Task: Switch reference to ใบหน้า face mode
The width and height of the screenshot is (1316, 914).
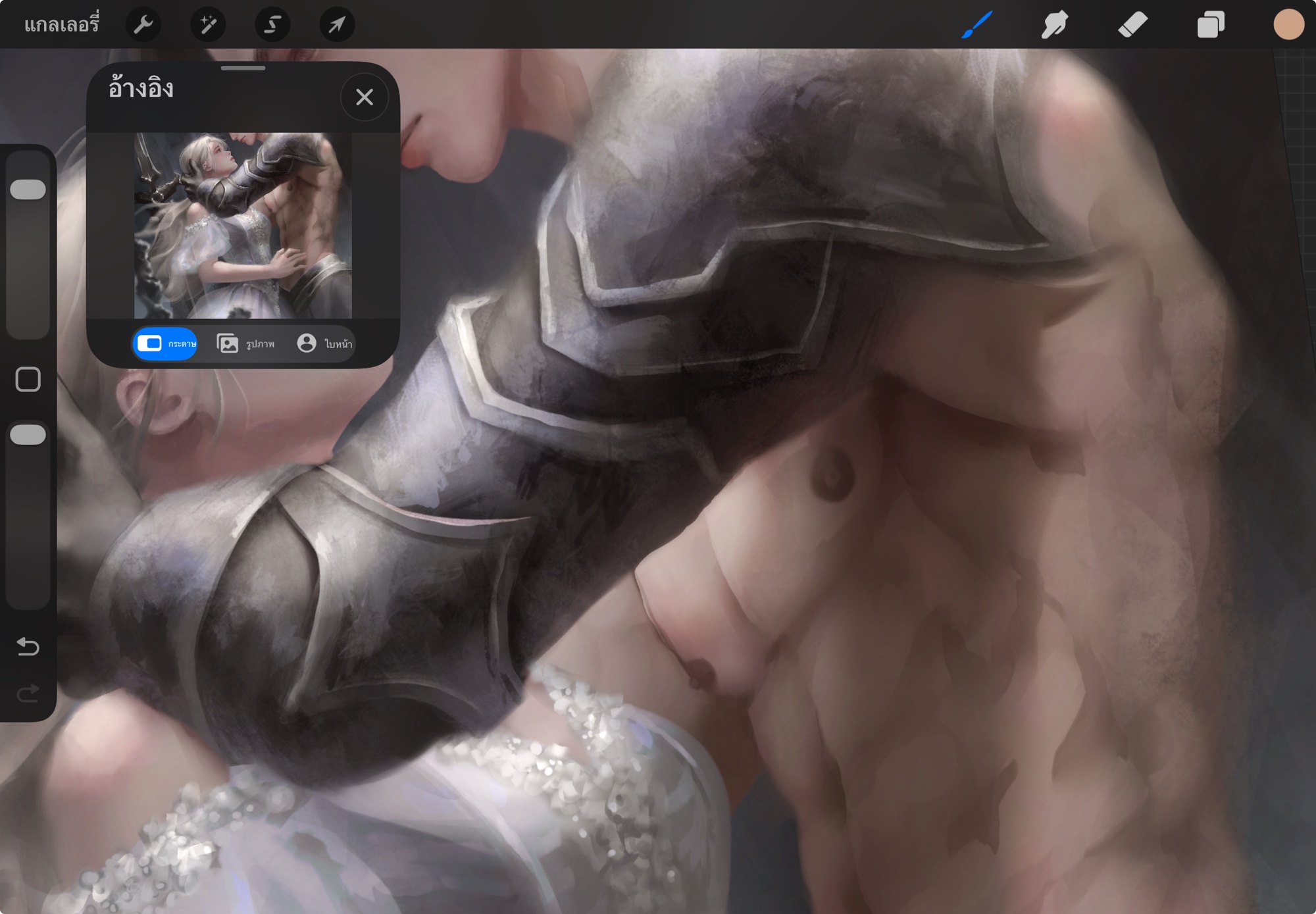Action: pyautogui.click(x=324, y=343)
